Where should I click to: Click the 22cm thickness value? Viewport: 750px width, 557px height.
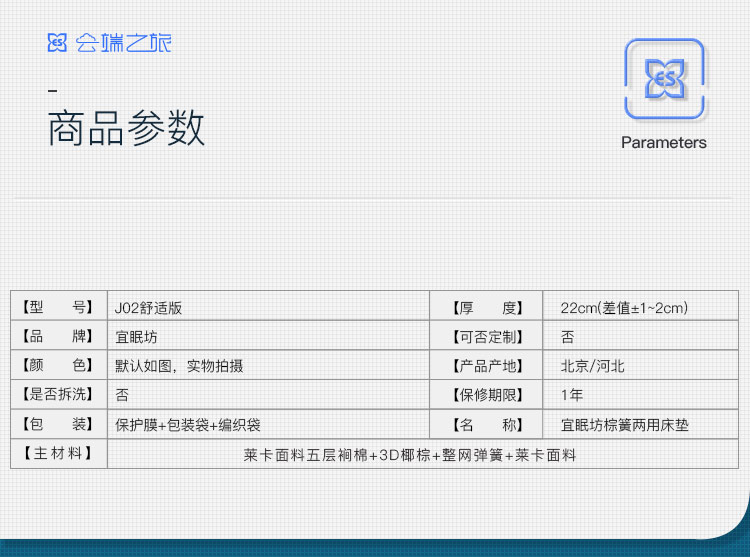coord(624,308)
